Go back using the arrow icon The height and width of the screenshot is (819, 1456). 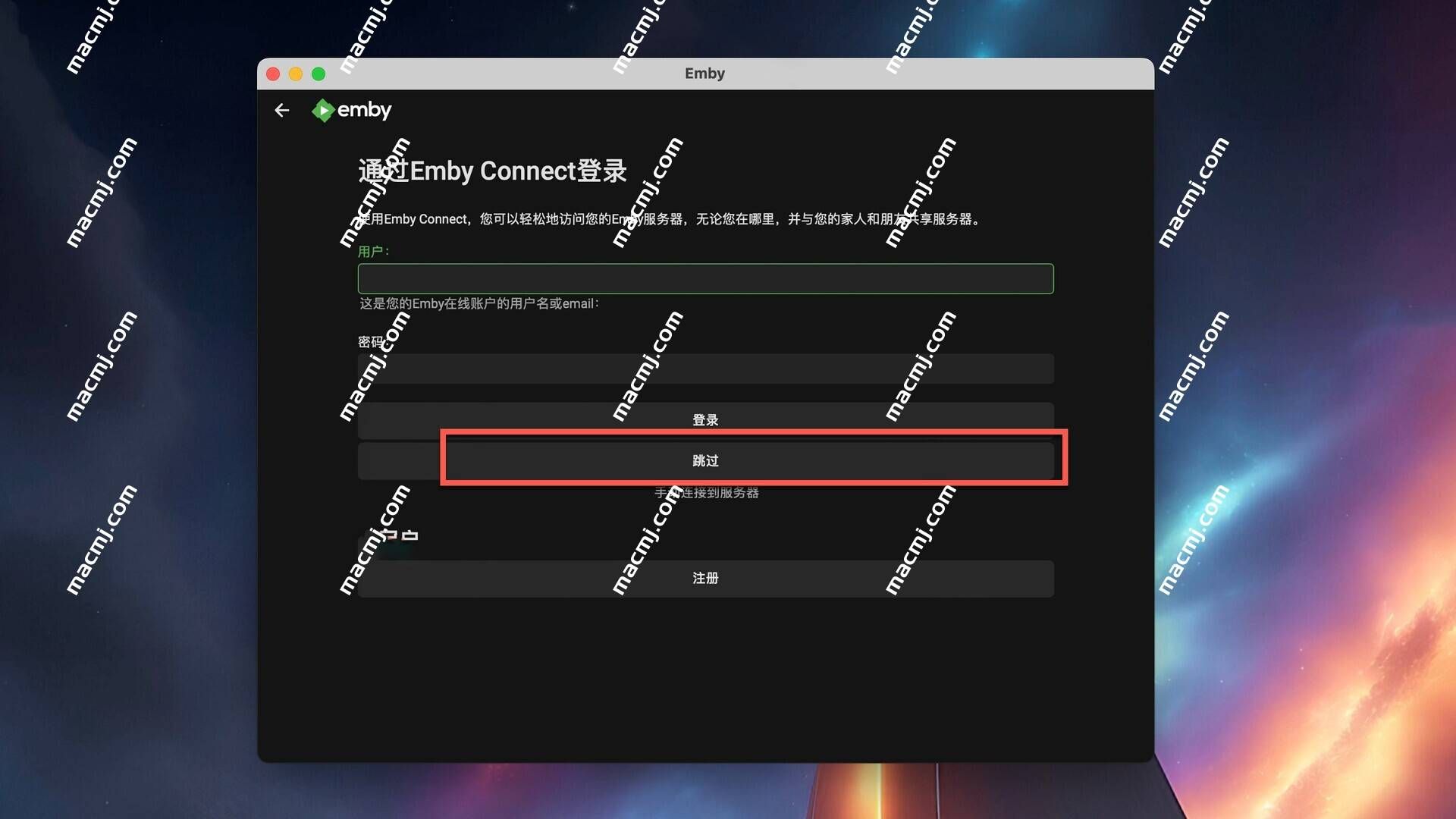tap(282, 111)
